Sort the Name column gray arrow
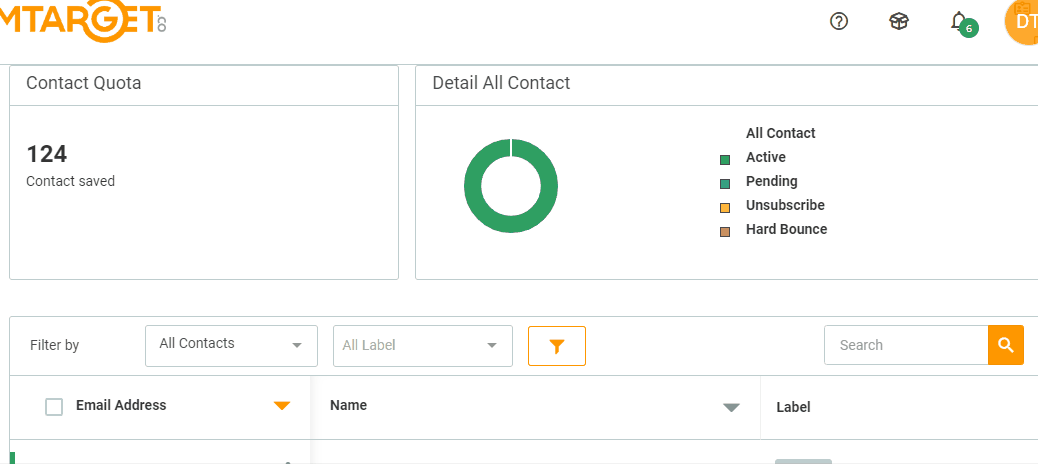The width and height of the screenshot is (1038, 464). coord(731,407)
